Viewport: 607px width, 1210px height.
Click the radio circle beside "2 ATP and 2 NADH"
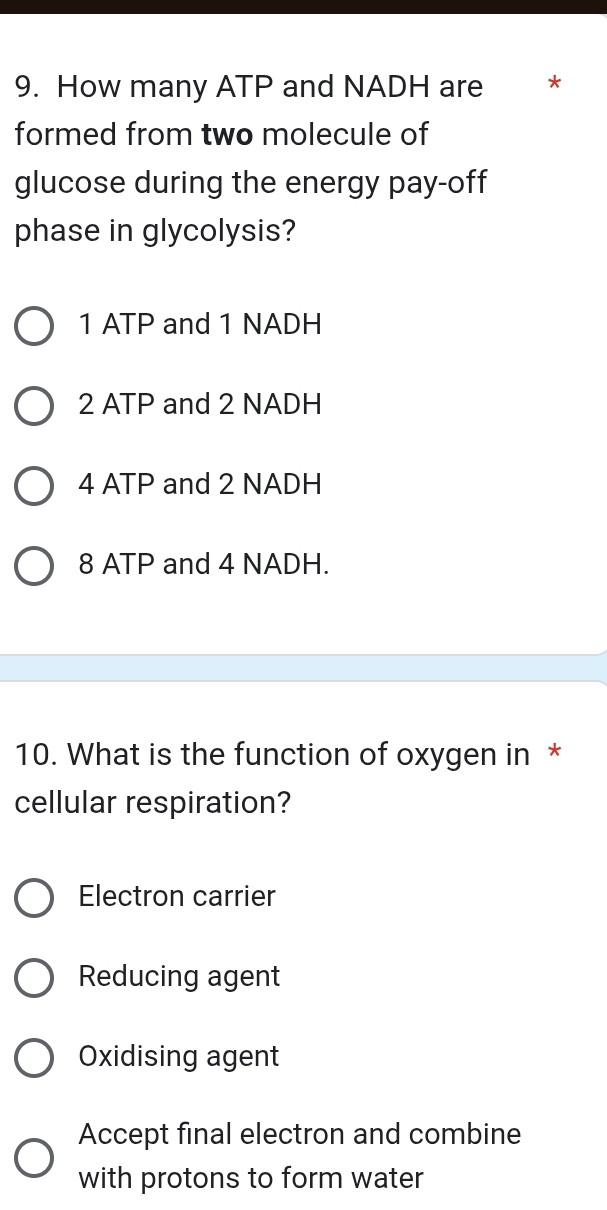(x=33, y=406)
